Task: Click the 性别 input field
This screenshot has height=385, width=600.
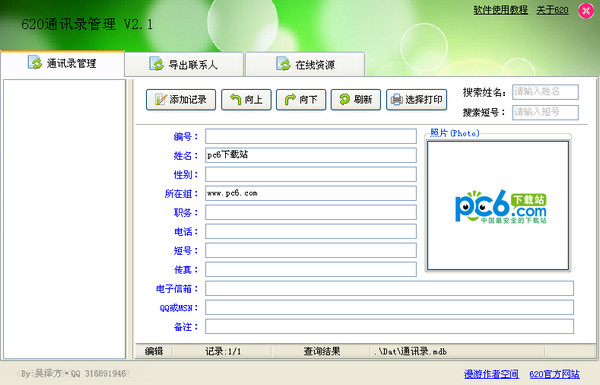Action: click(x=311, y=174)
